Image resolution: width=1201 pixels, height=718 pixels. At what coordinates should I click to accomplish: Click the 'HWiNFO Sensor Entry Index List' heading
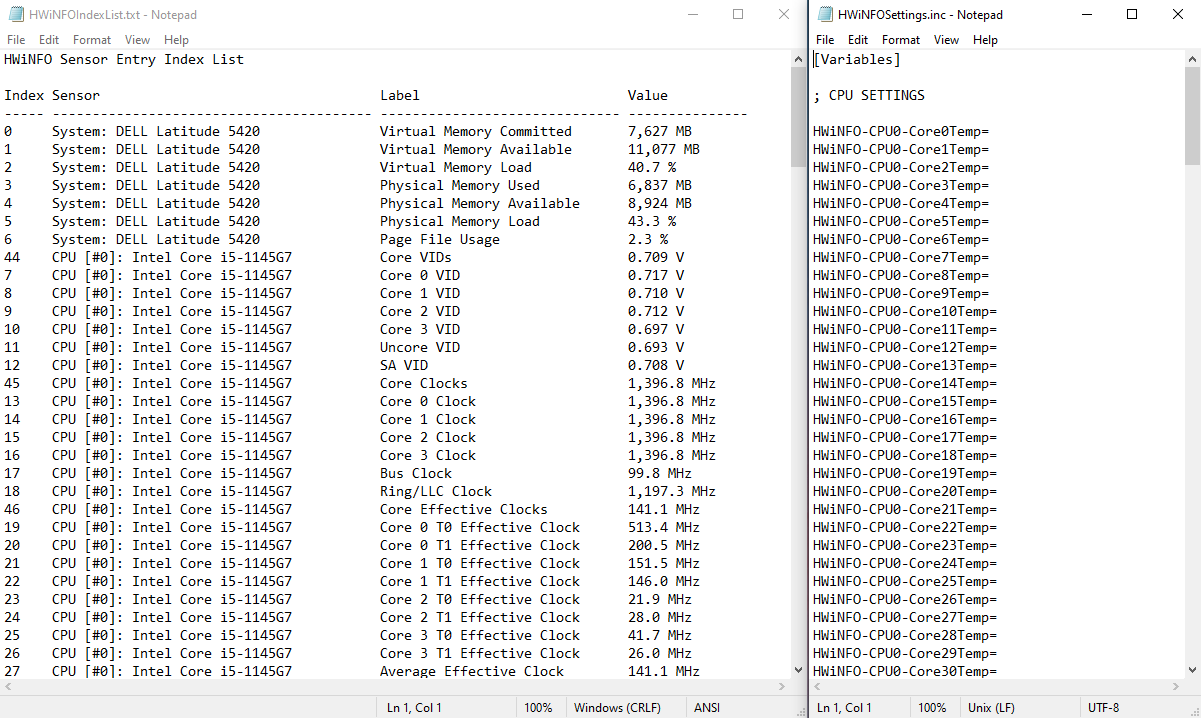pos(124,59)
